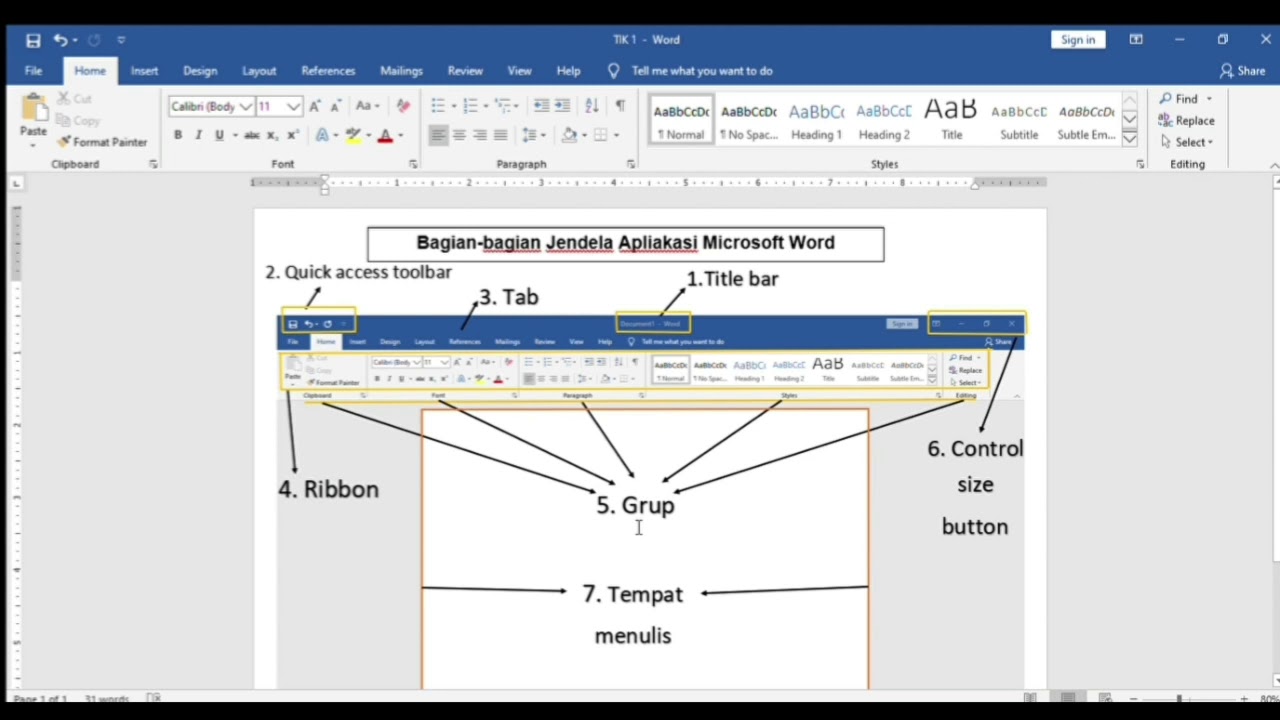1280x720 pixels.
Task: Activate the Format Painter brush
Action: coord(102,142)
